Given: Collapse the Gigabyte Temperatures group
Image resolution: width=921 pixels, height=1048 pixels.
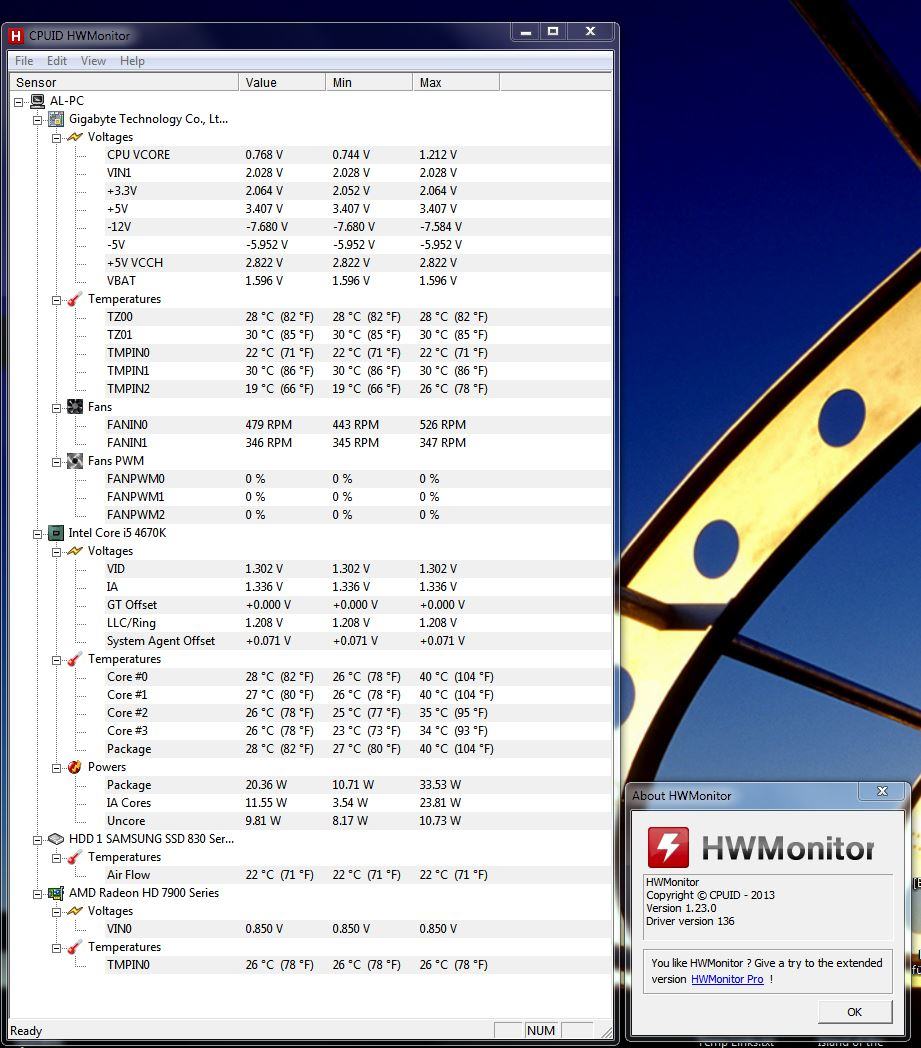Looking at the screenshot, I should coord(57,300).
